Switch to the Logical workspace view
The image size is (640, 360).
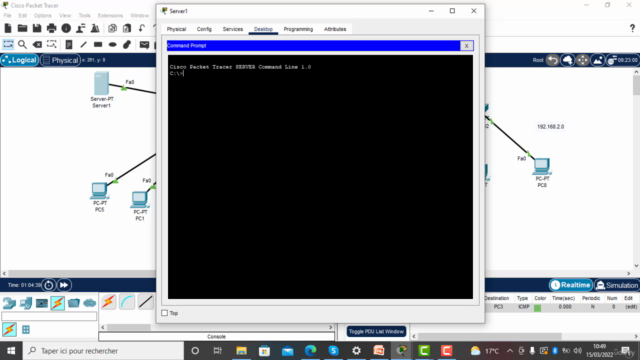[19, 60]
